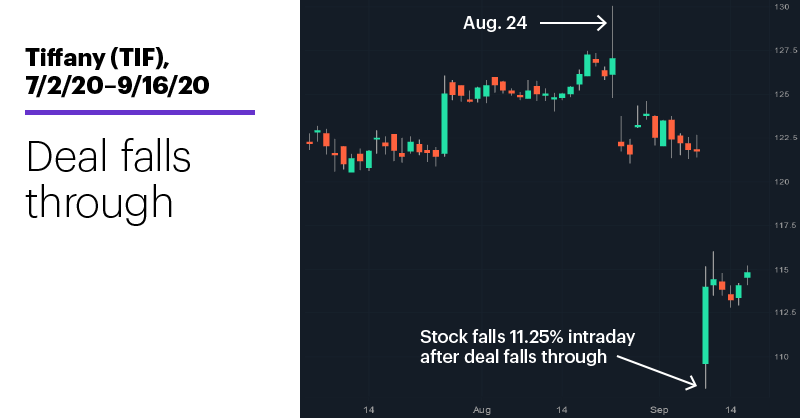This screenshot has width=800, height=418.
Task: Click the red candle after the Aug. 24 gap
Action: click(x=621, y=144)
